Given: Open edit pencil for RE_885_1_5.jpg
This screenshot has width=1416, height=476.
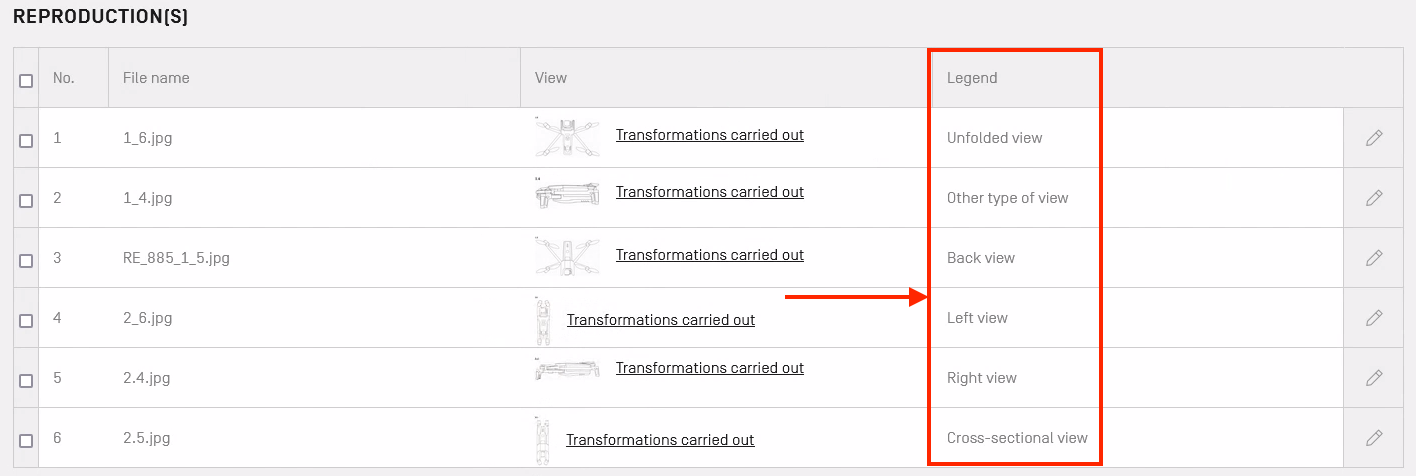Looking at the screenshot, I should pyautogui.click(x=1374, y=258).
